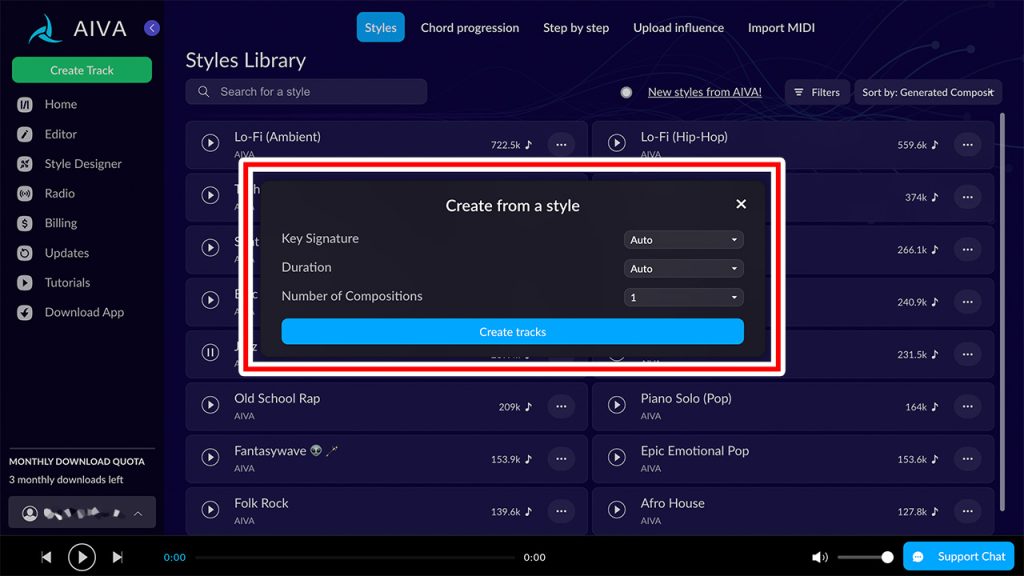This screenshot has height=576, width=1024.
Task: Collapse the sidebar with the purple chevron
Action: point(152,28)
